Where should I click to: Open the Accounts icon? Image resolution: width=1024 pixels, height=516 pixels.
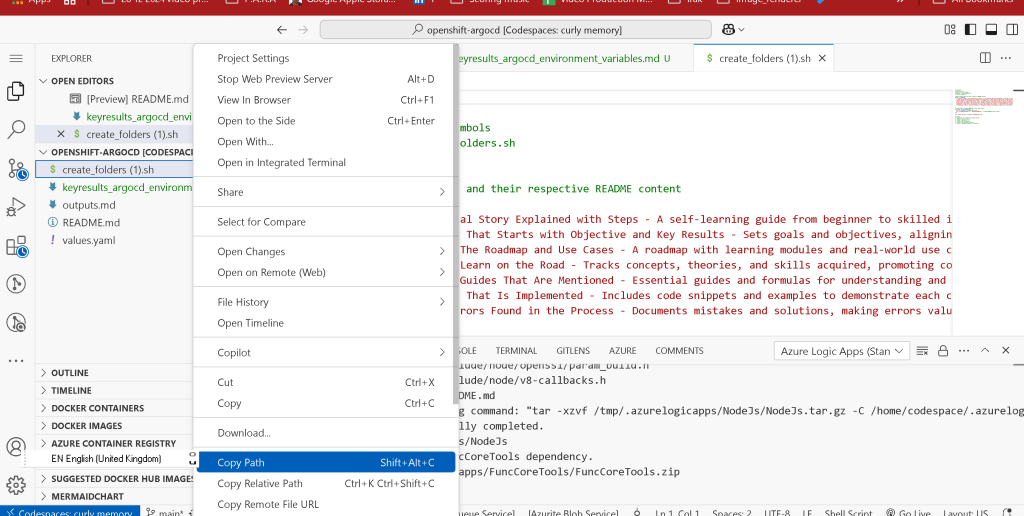[x=16, y=447]
